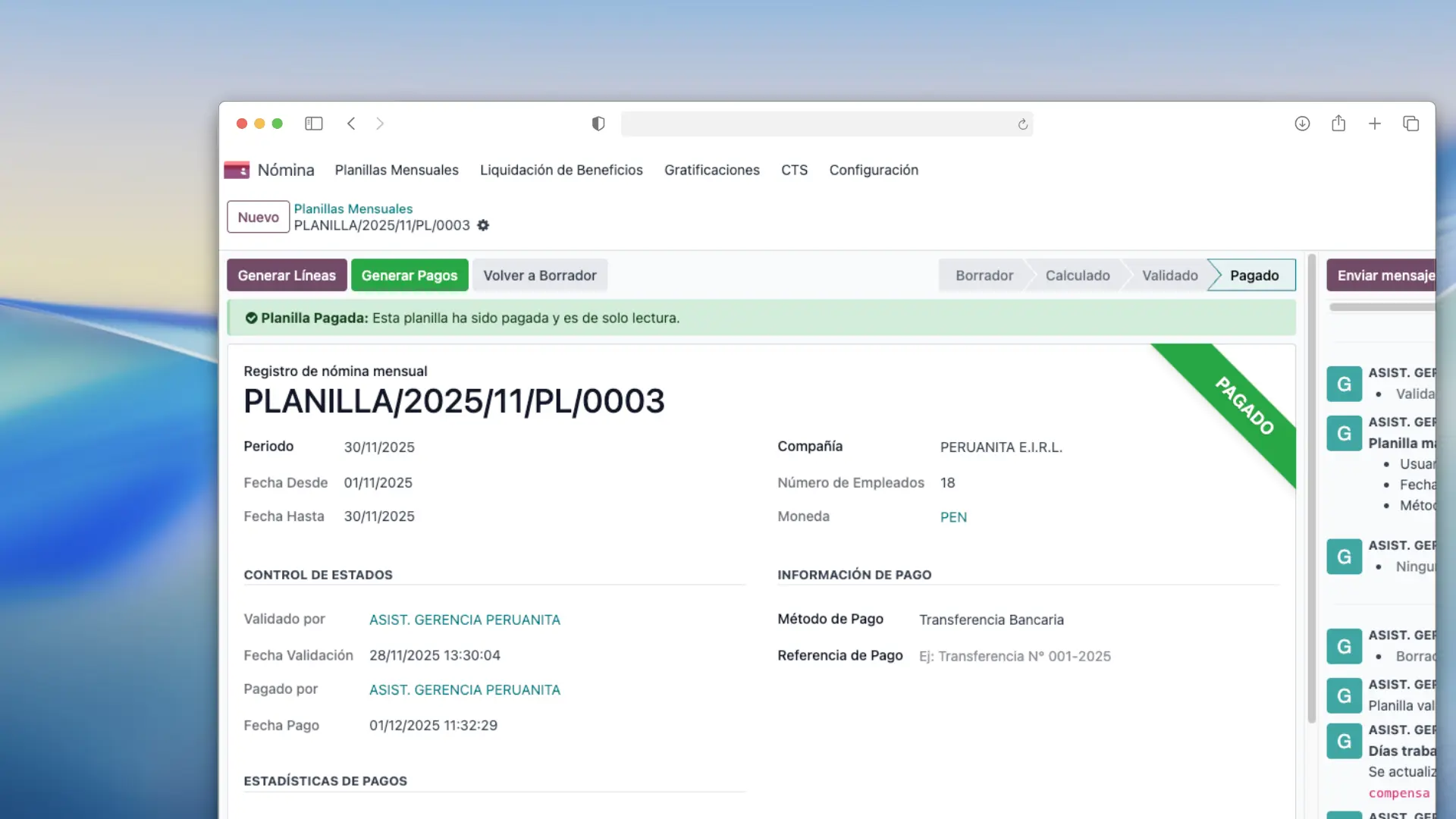This screenshot has height=819, width=1456.
Task: Go back with the left chevron
Action: tap(351, 124)
